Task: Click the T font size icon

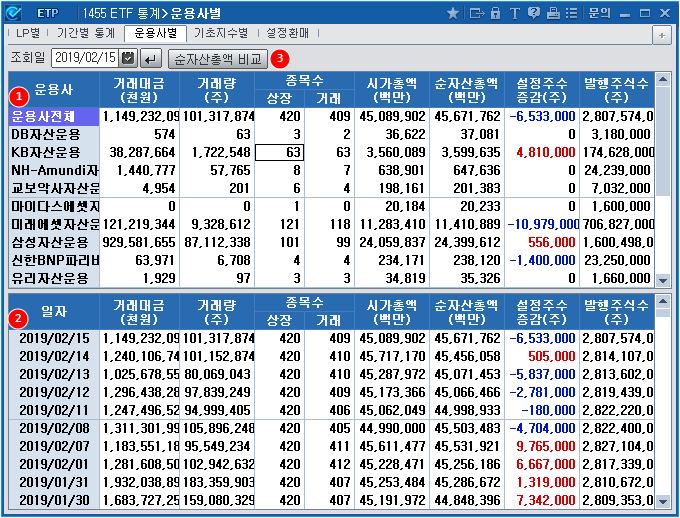Action: tap(513, 13)
